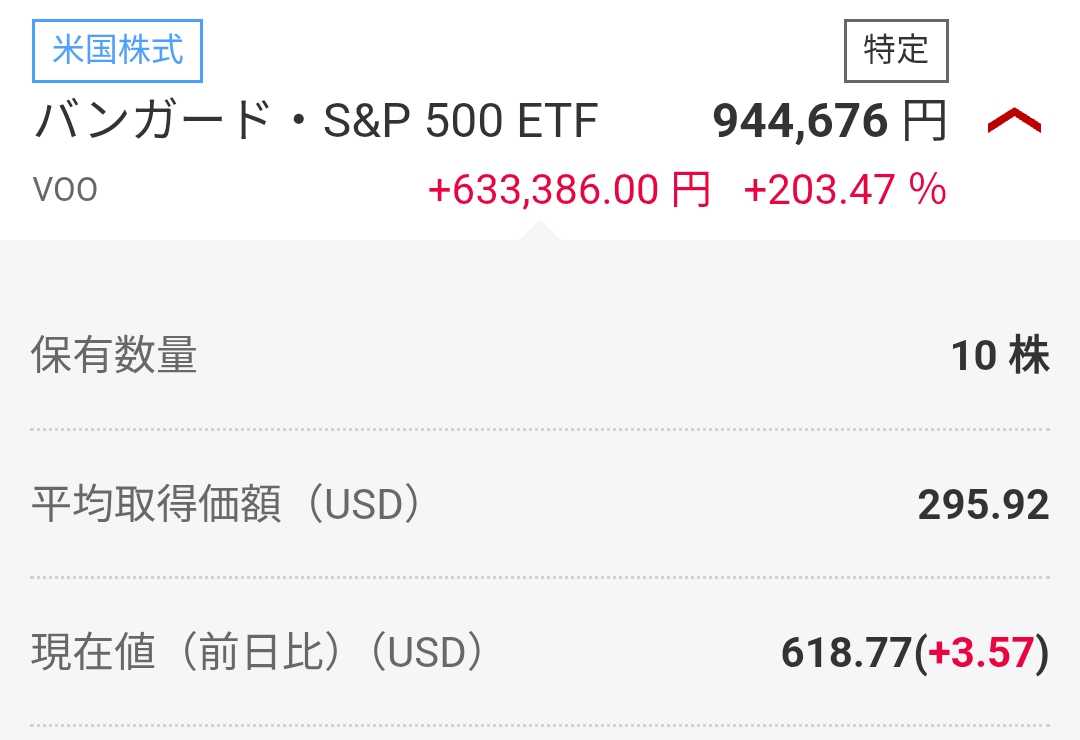Viewport: 1080px width, 740px height.
Task: Collapse details with the red chevron arrow
Action: [1014, 123]
